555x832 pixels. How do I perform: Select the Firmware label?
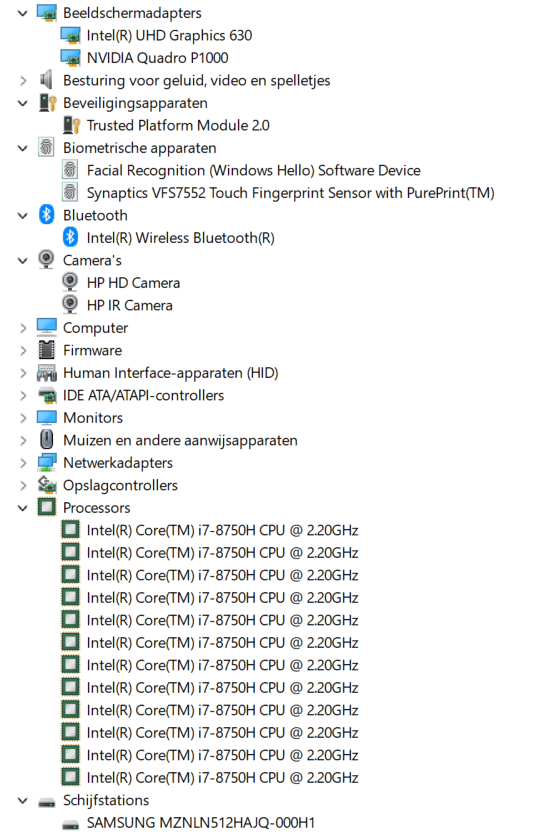point(92,351)
